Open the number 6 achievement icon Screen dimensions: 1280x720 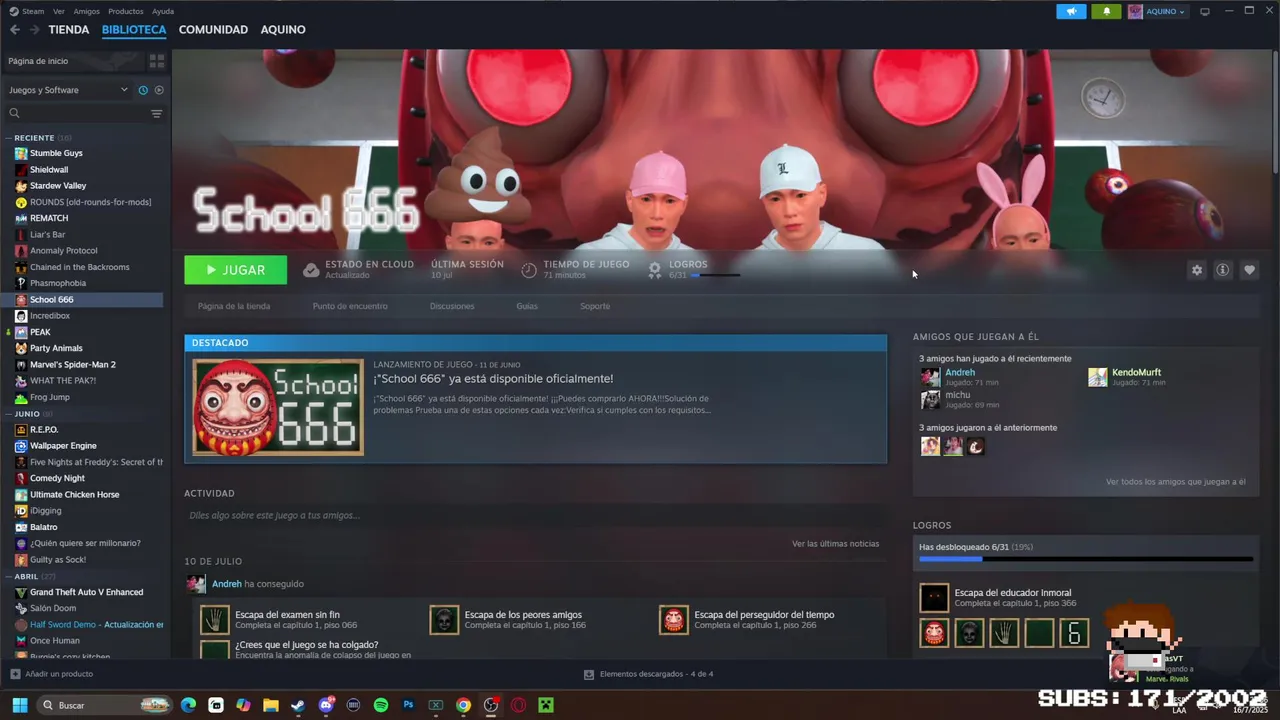1074,633
